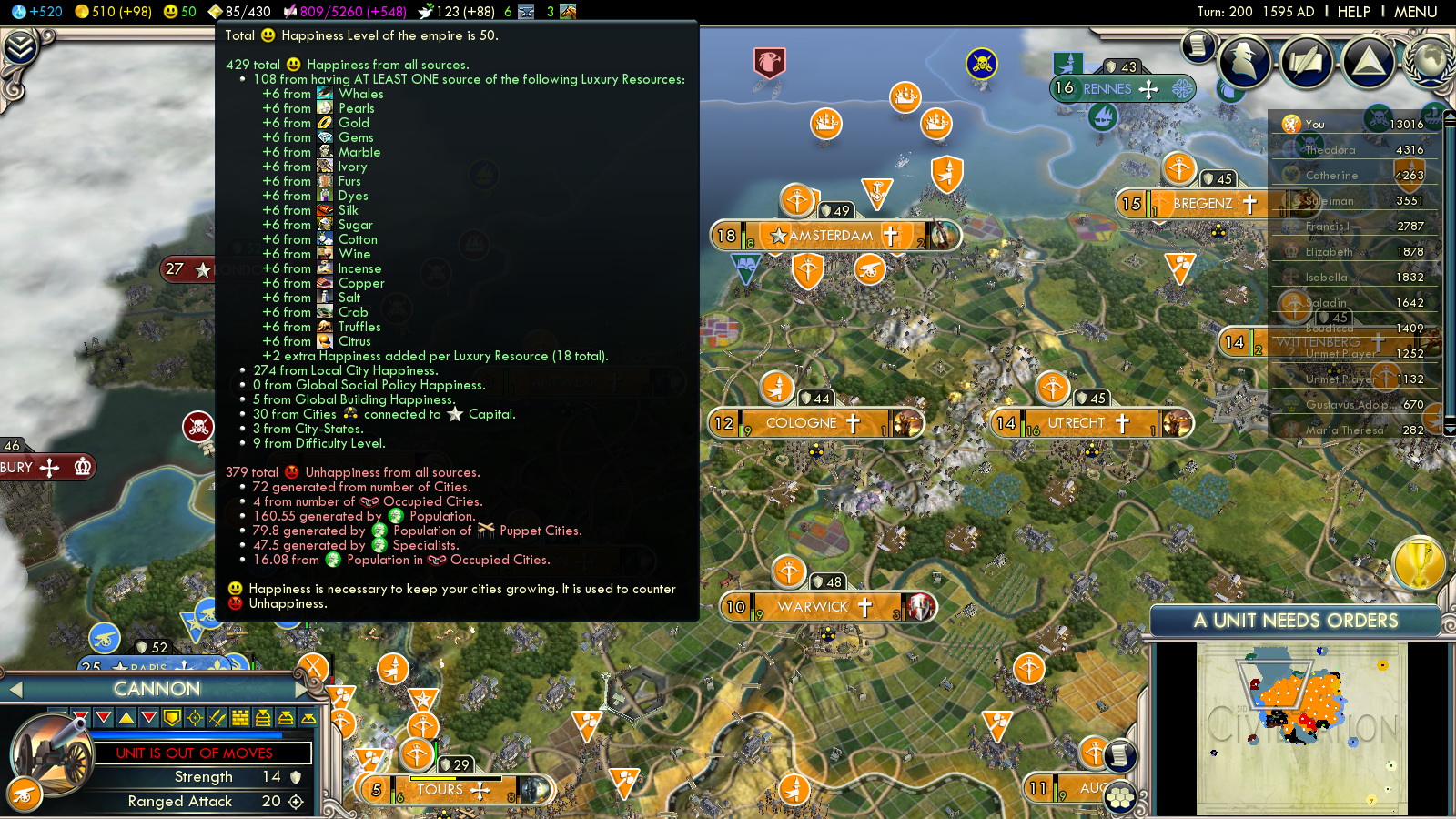Open the Amsterdam city banner
This screenshot has height=819, width=1456.
tap(830, 236)
